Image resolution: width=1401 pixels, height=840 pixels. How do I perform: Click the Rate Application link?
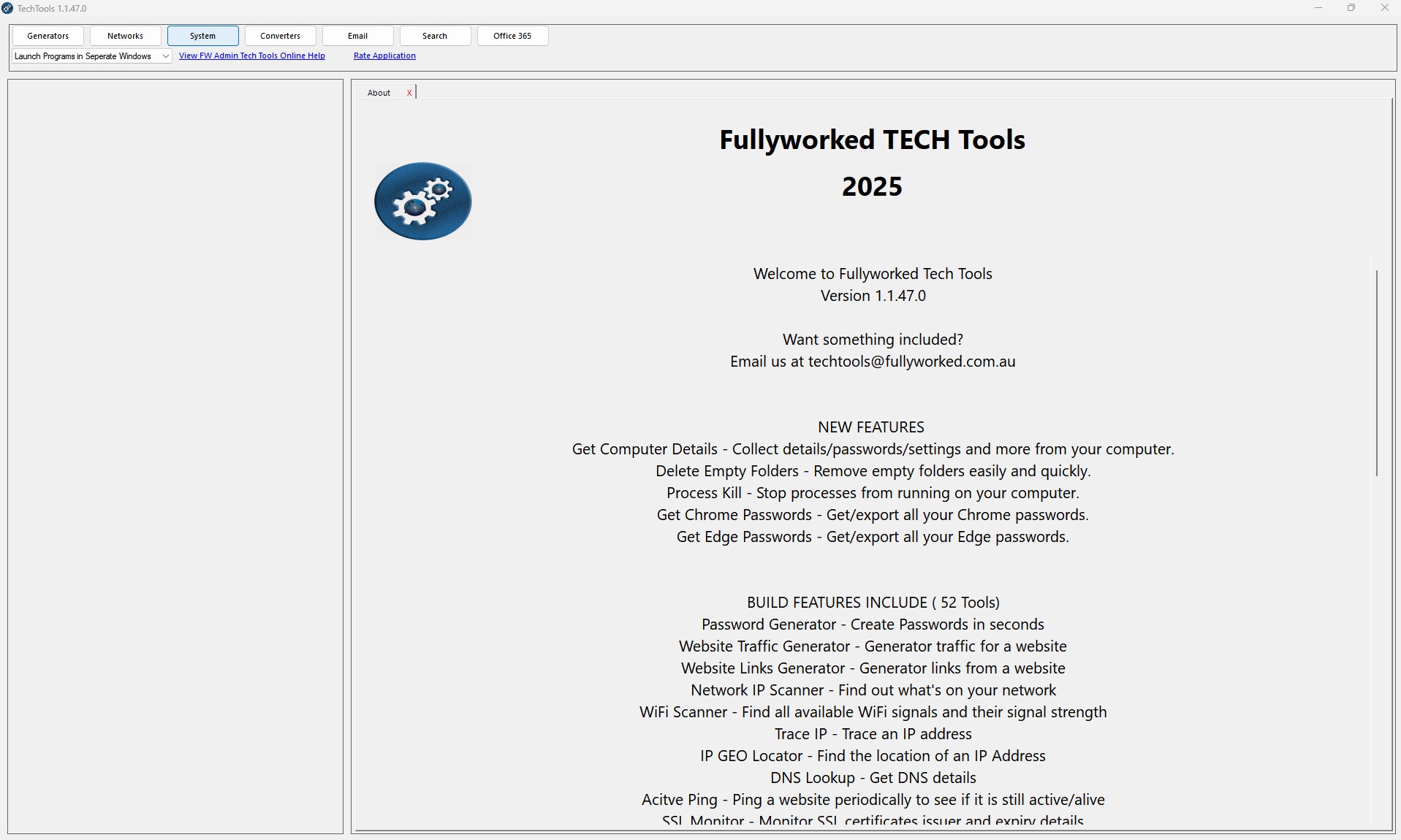[384, 56]
